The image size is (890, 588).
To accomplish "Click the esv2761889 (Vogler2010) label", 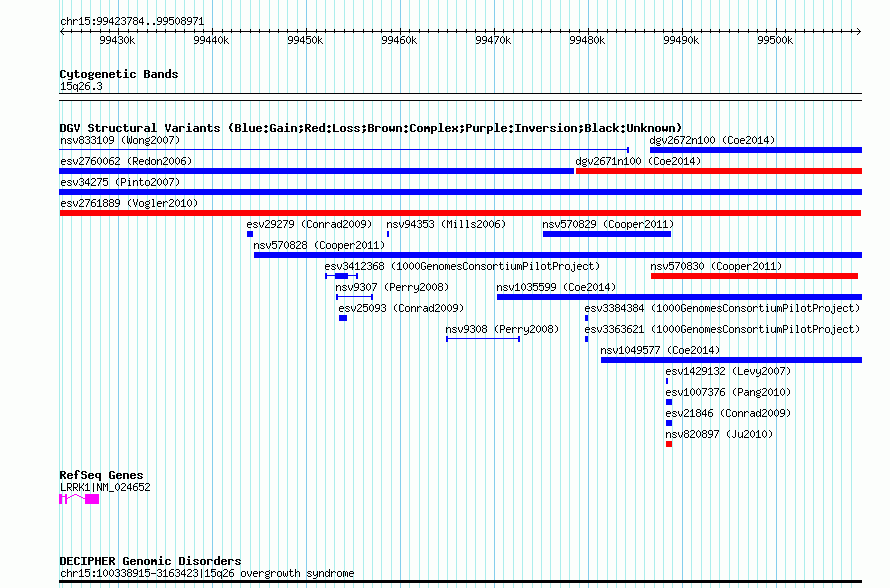I will point(129,203).
